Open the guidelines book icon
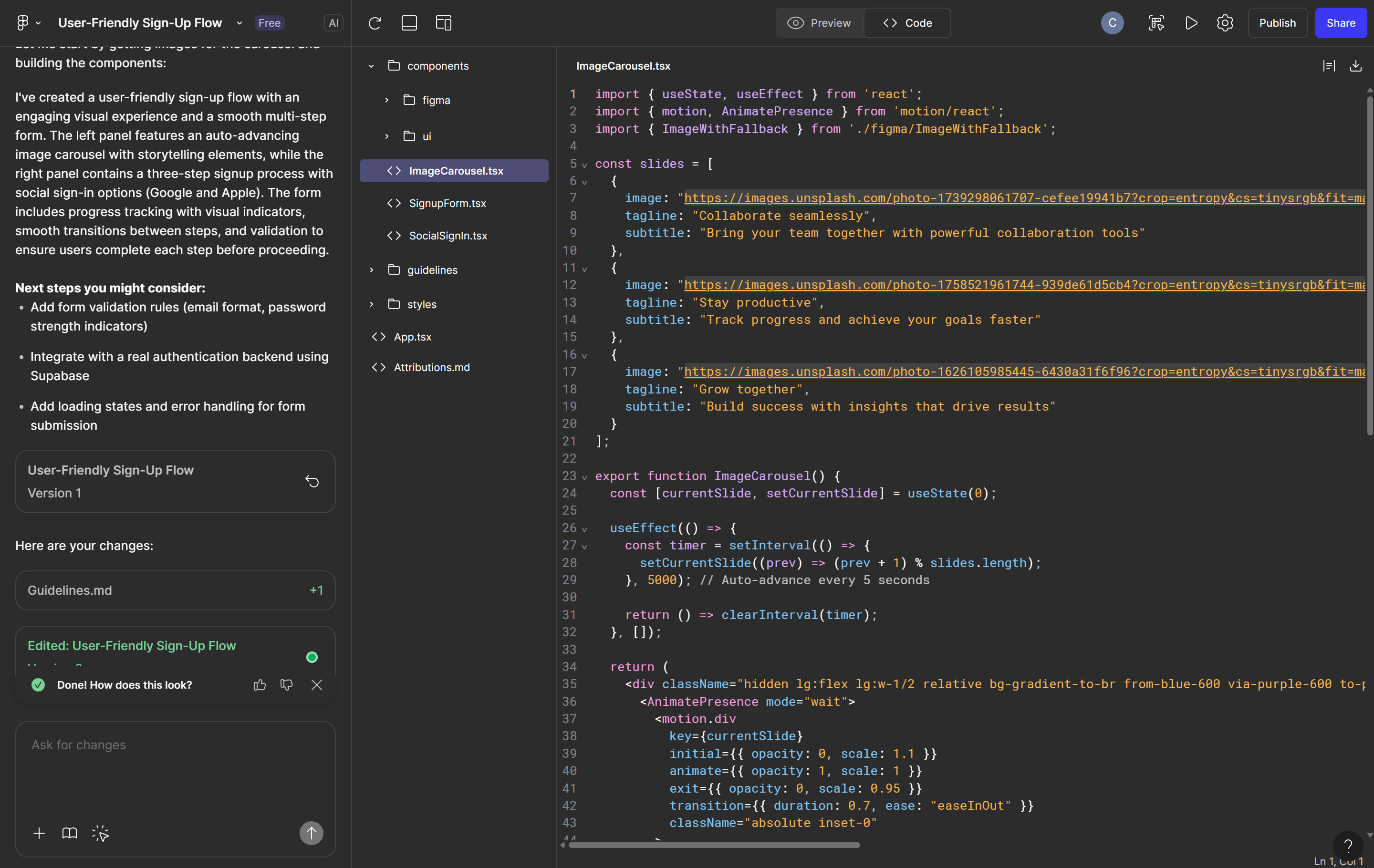 (70, 833)
